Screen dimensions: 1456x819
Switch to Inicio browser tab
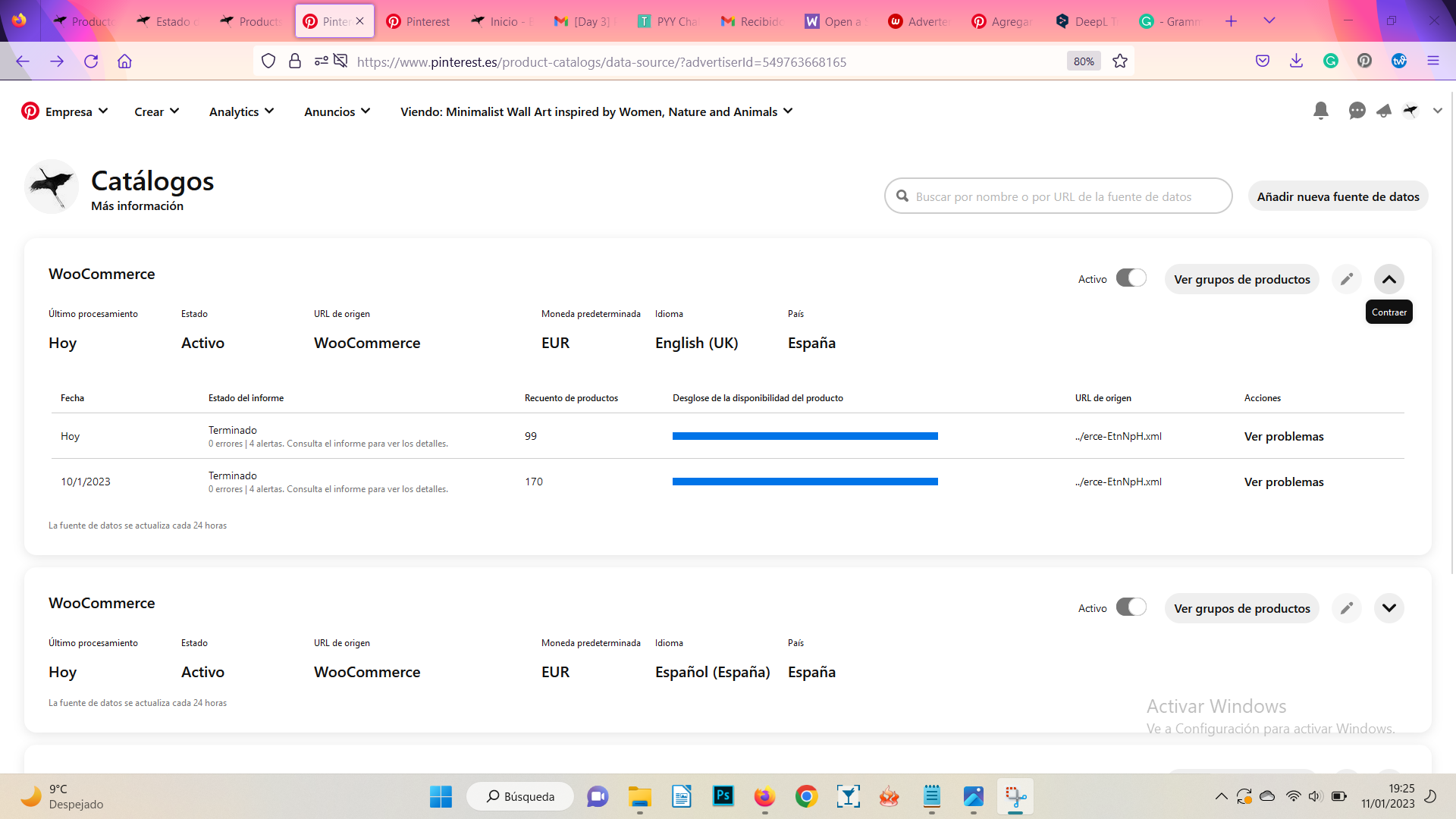click(x=502, y=21)
